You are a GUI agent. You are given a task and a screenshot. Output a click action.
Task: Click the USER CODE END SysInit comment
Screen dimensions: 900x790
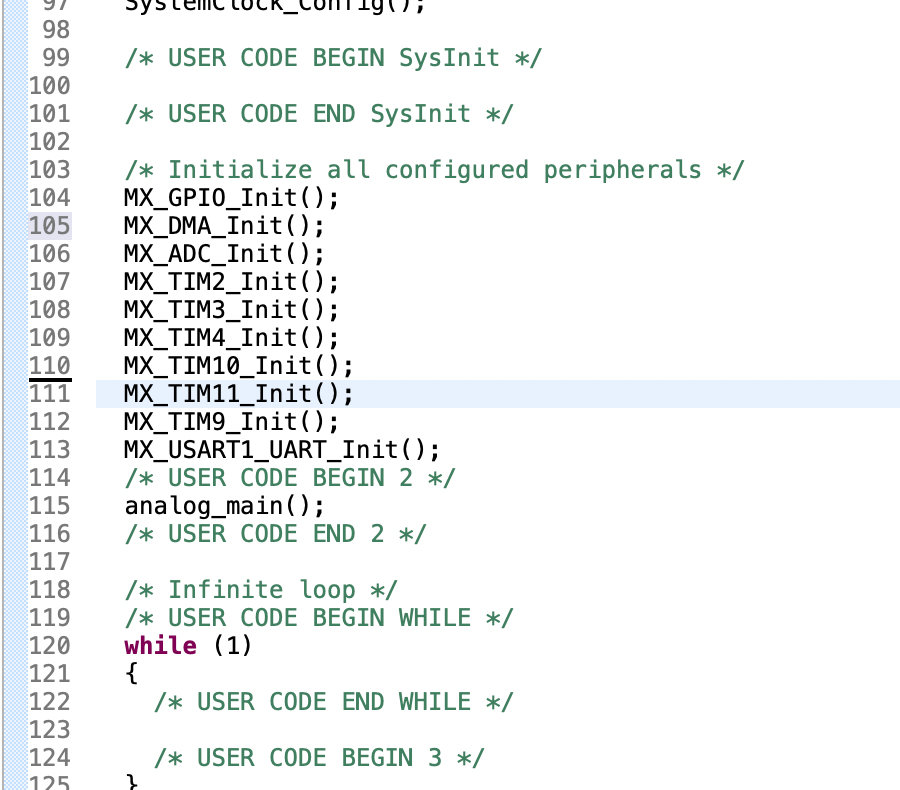319,114
